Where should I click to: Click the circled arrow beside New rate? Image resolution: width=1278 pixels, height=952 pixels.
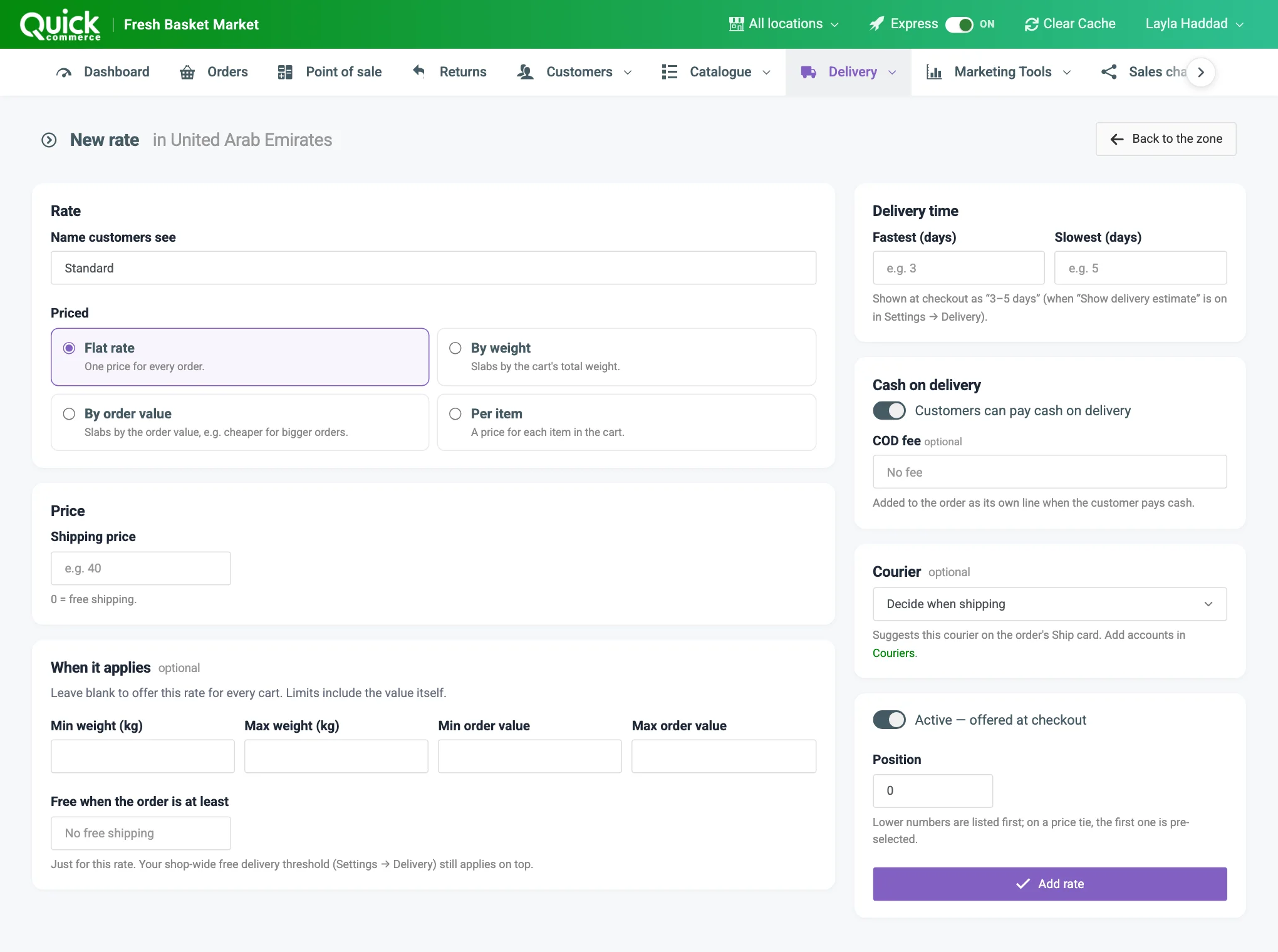[49, 140]
